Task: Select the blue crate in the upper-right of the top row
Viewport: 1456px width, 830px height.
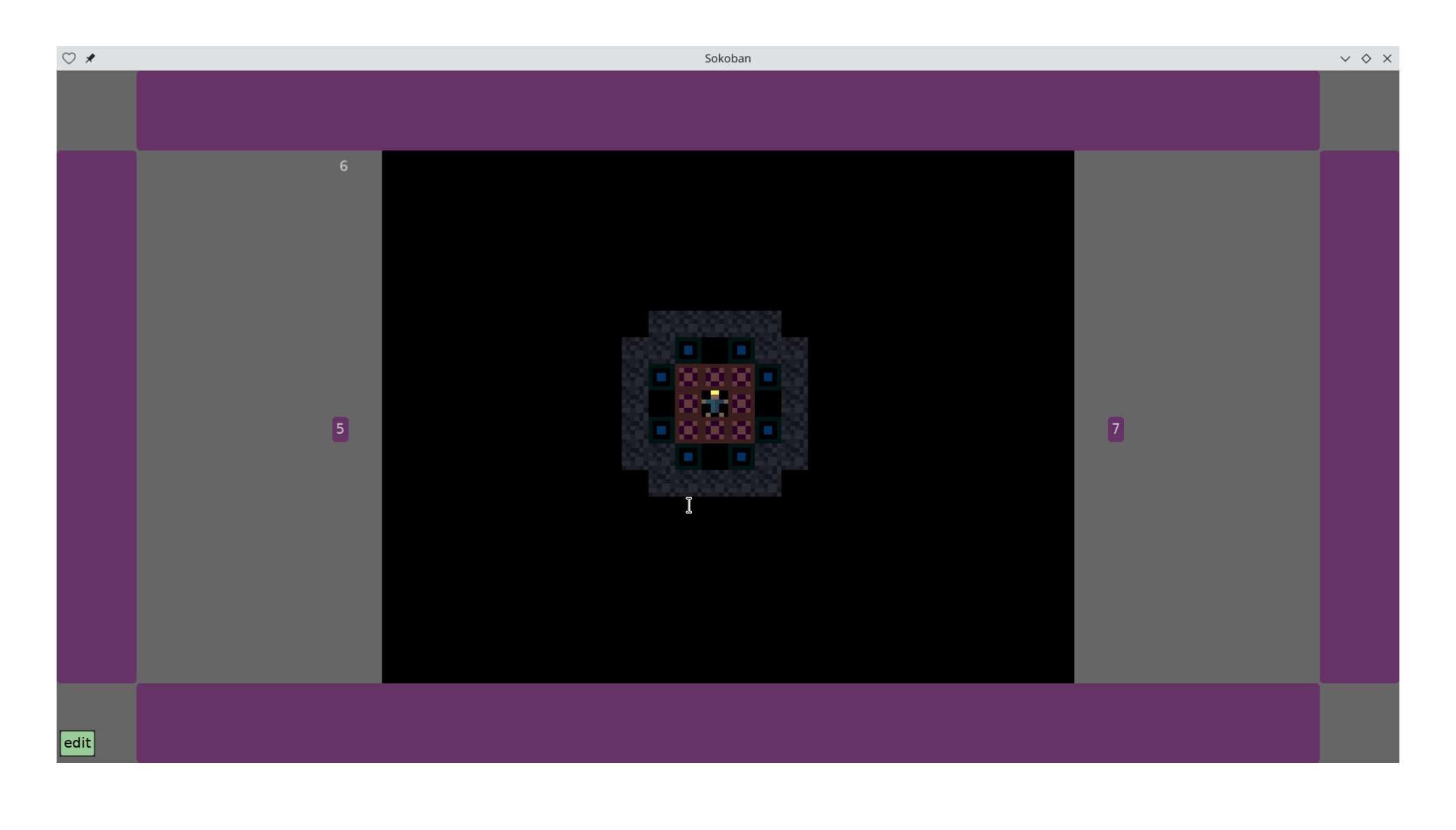Action: point(741,350)
